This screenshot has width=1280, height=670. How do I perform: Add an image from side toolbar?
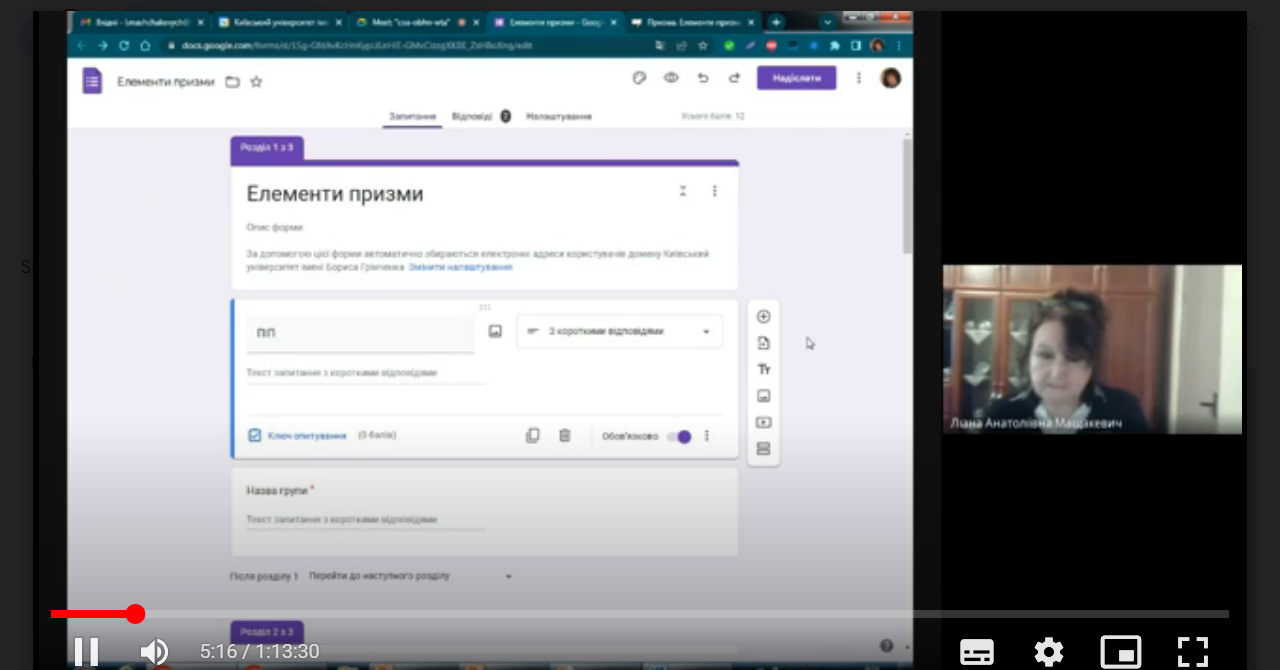[763, 396]
